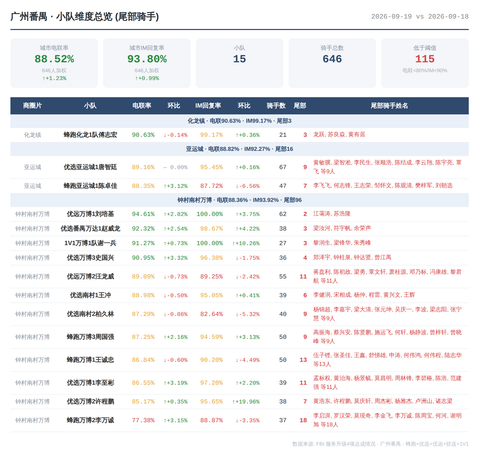The image size is (500, 459).
Task: Click the call rate cell 89.09%
Action: 143,277
